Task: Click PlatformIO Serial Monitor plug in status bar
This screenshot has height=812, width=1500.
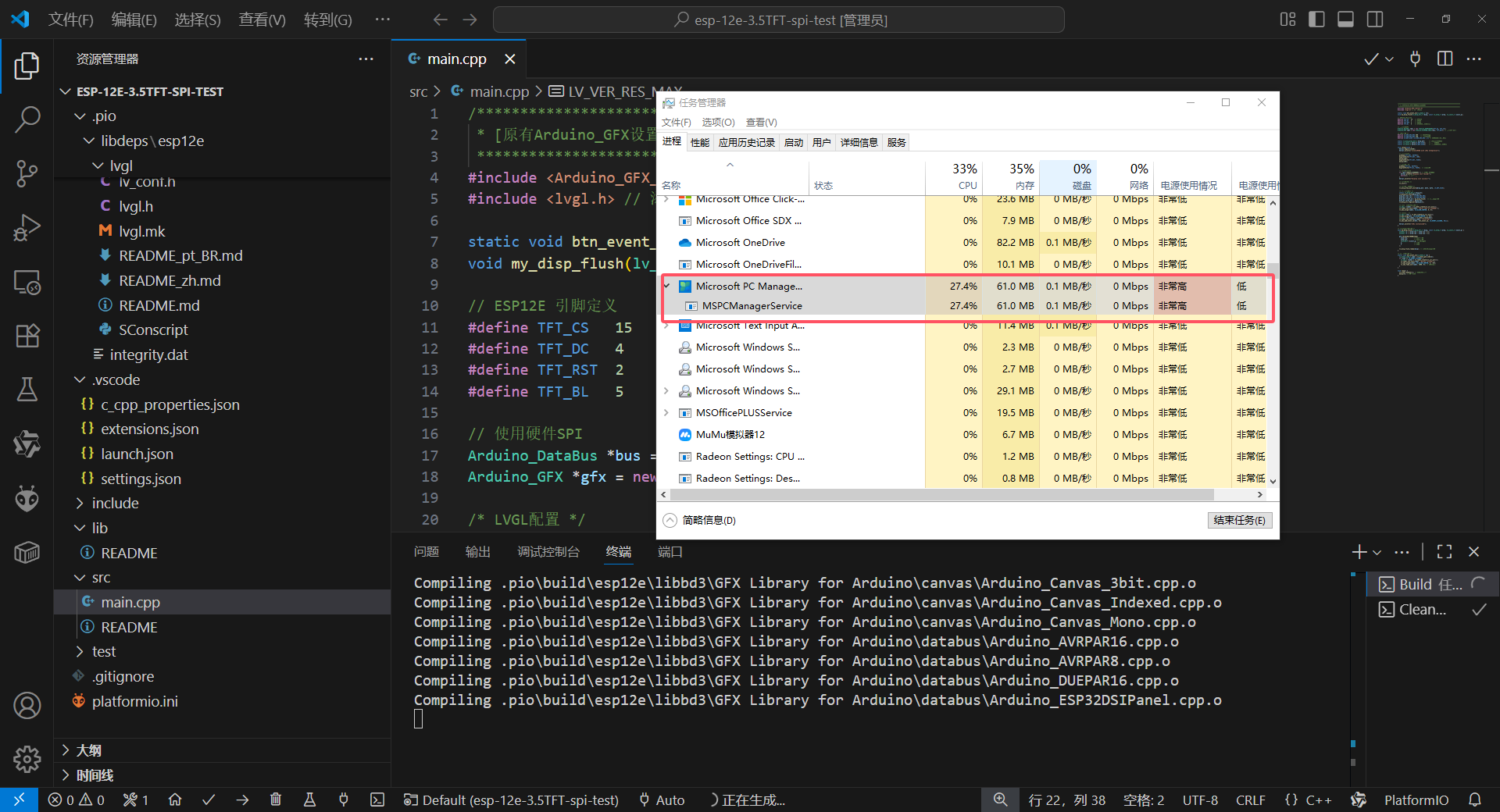Action: 343,800
